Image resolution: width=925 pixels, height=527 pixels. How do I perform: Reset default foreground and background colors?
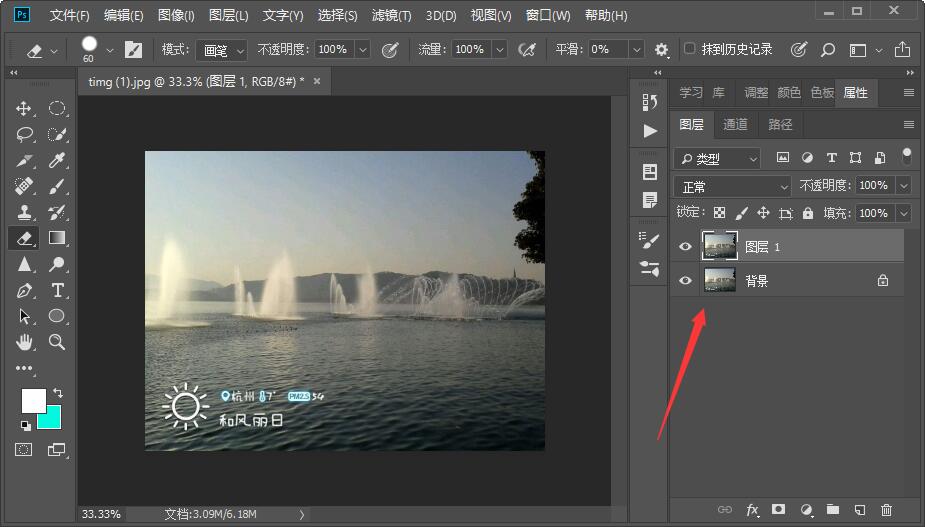[x=26, y=425]
